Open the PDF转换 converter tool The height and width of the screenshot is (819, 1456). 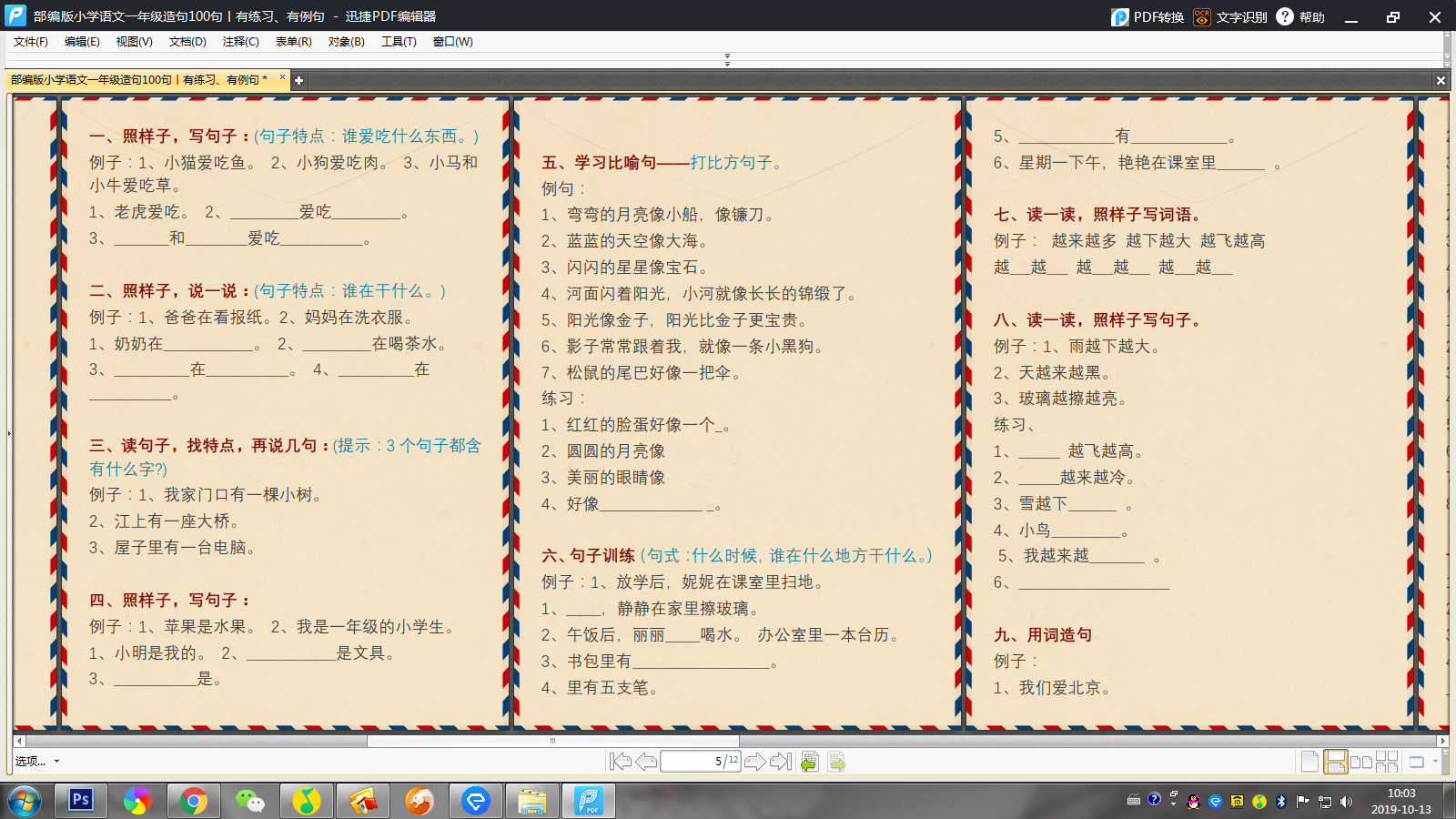point(1148,17)
